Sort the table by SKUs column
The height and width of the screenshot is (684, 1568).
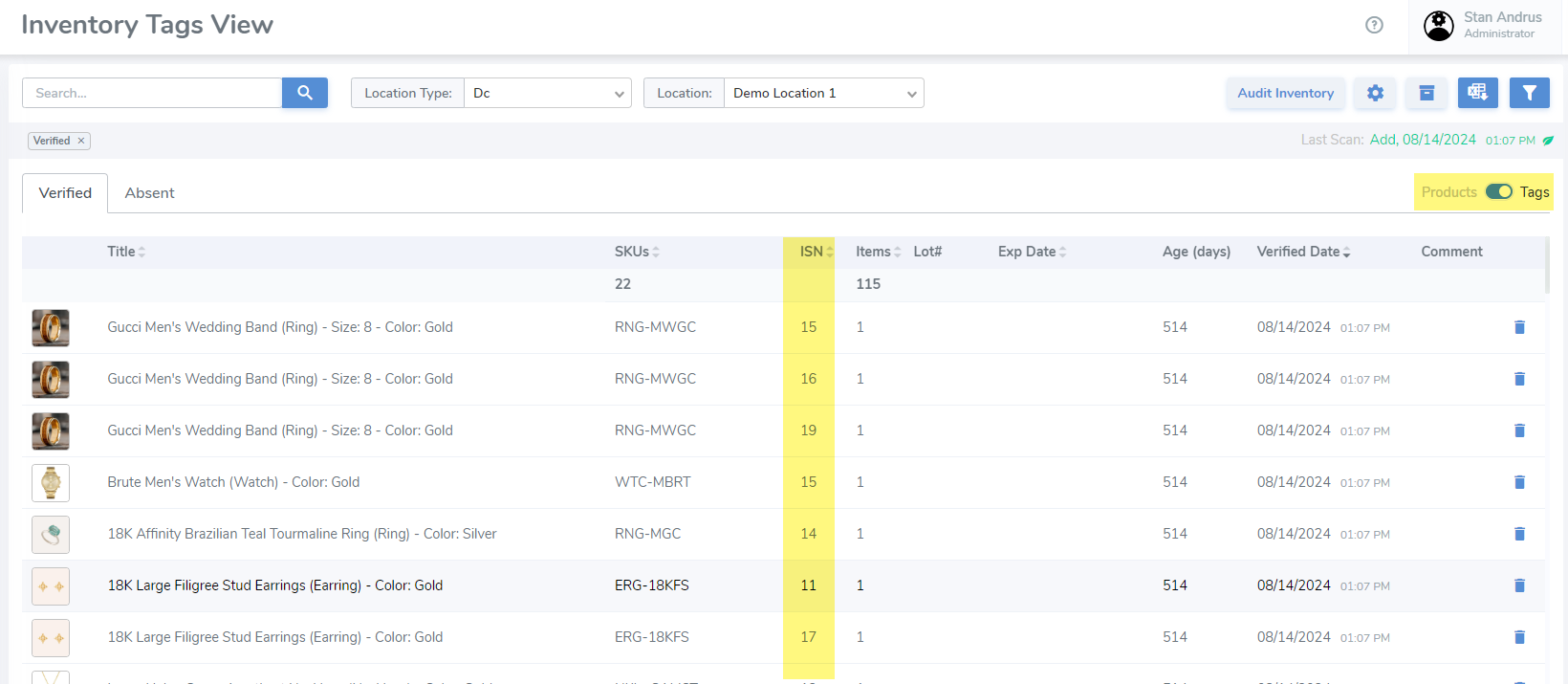tap(637, 252)
